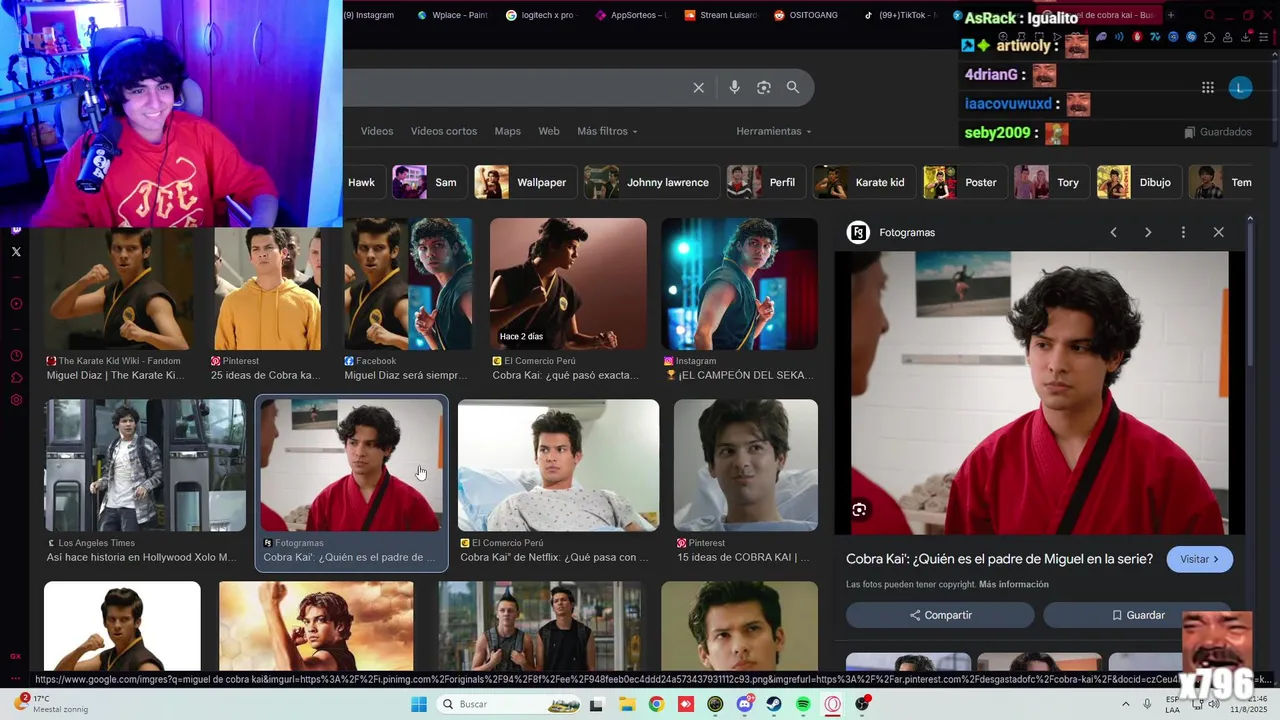1280x720 pixels.
Task: Open the Guardados saved items link
Action: tap(1218, 132)
